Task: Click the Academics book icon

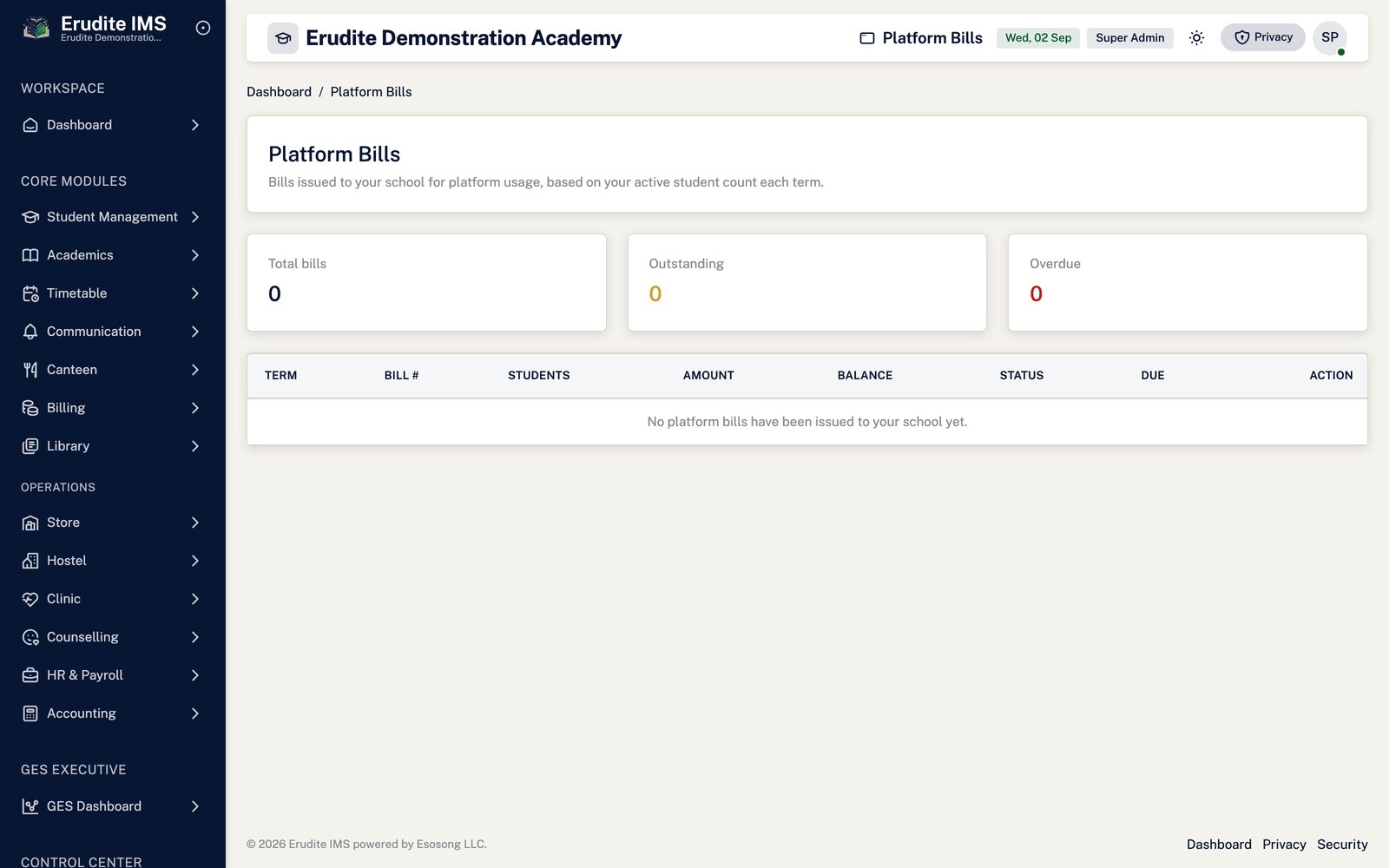Action: [30, 255]
